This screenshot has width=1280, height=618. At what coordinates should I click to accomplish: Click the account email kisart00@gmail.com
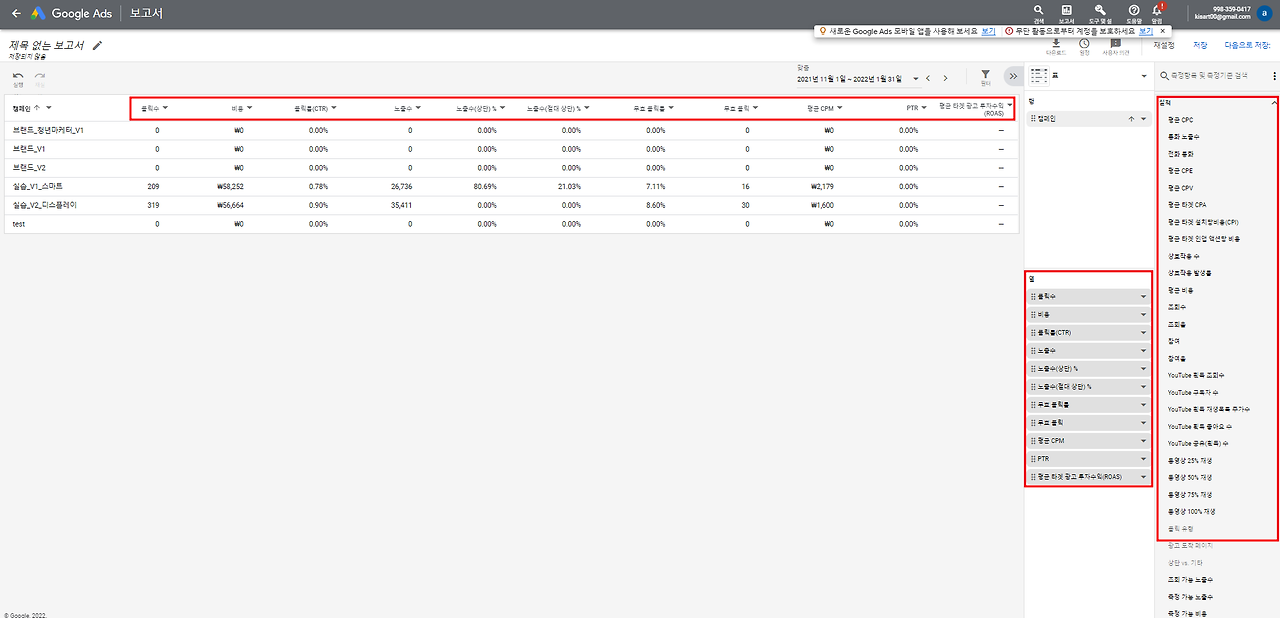tap(1224, 17)
